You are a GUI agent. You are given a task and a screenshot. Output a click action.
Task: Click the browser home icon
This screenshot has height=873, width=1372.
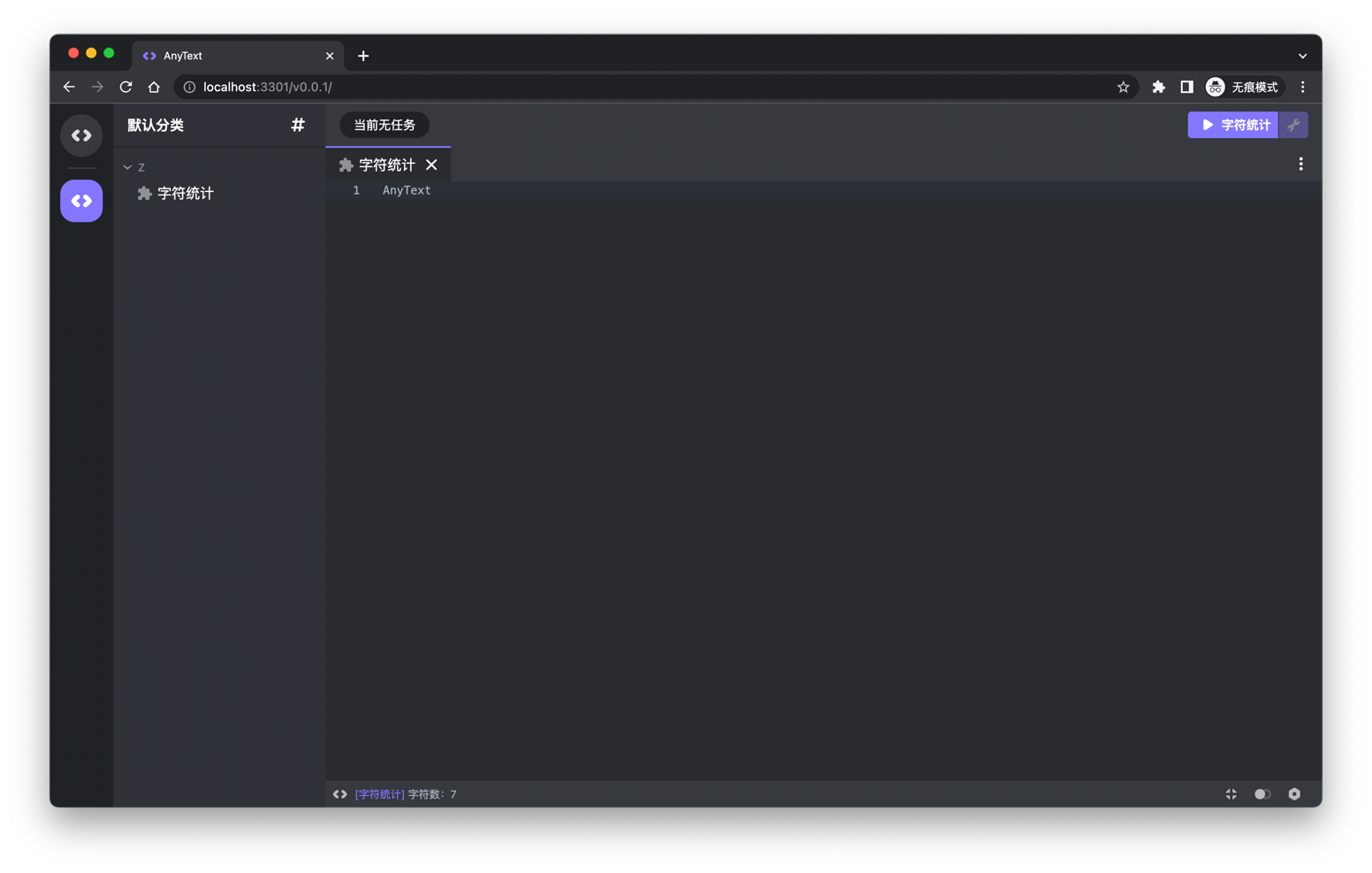(154, 87)
